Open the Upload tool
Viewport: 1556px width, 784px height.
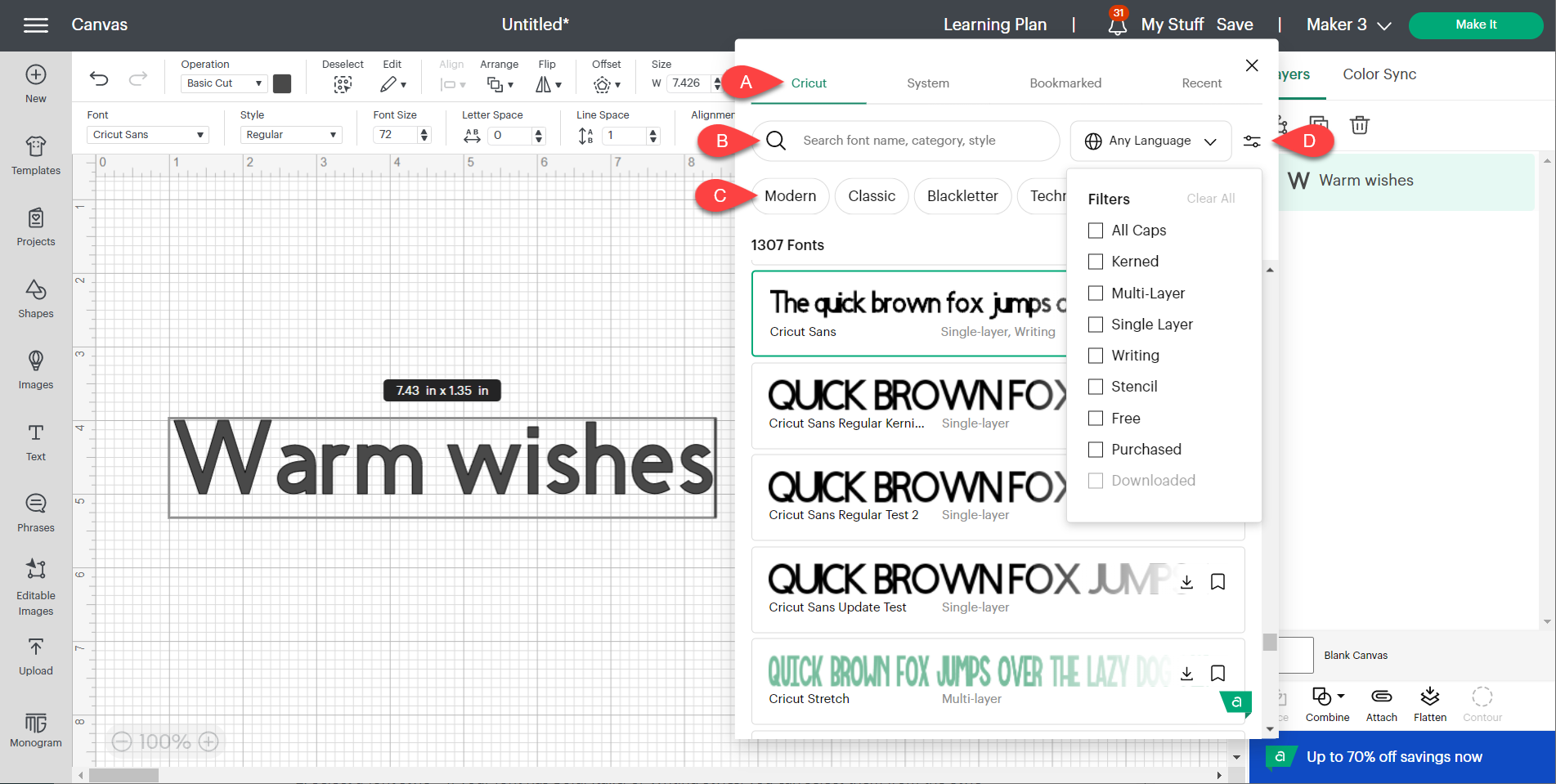(35, 656)
